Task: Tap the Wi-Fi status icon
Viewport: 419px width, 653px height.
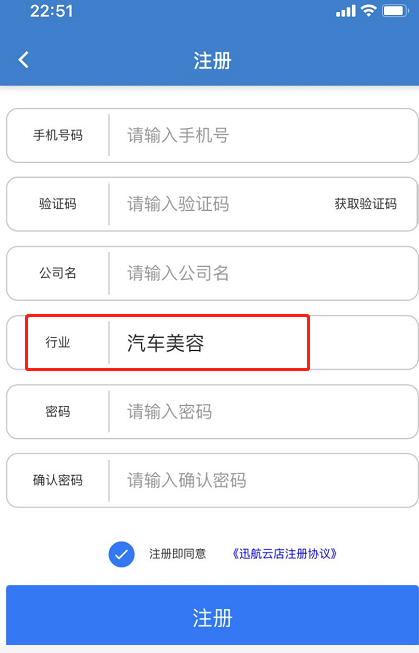Action: 369,10
